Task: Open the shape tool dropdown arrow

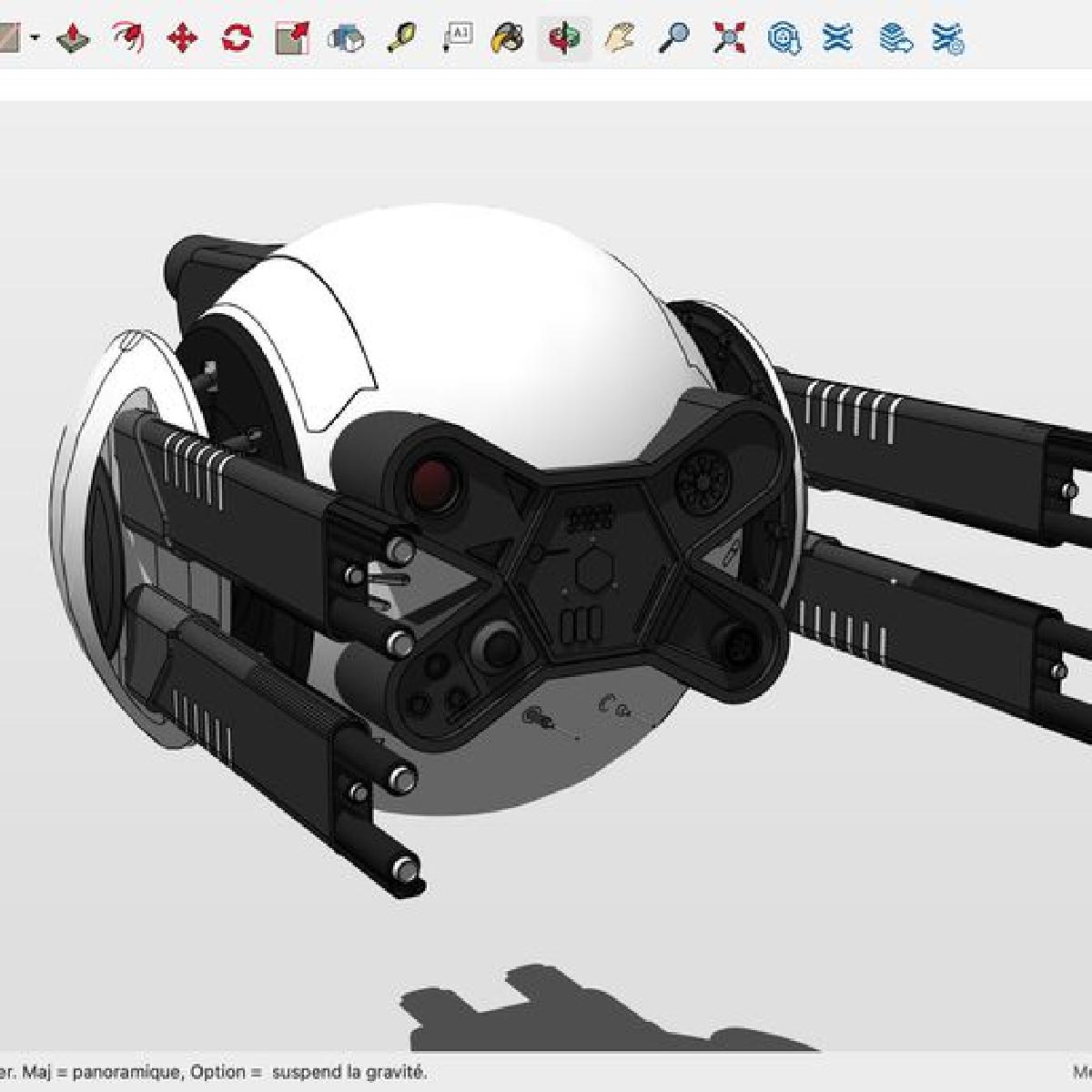Action: (x=35, y=38)
